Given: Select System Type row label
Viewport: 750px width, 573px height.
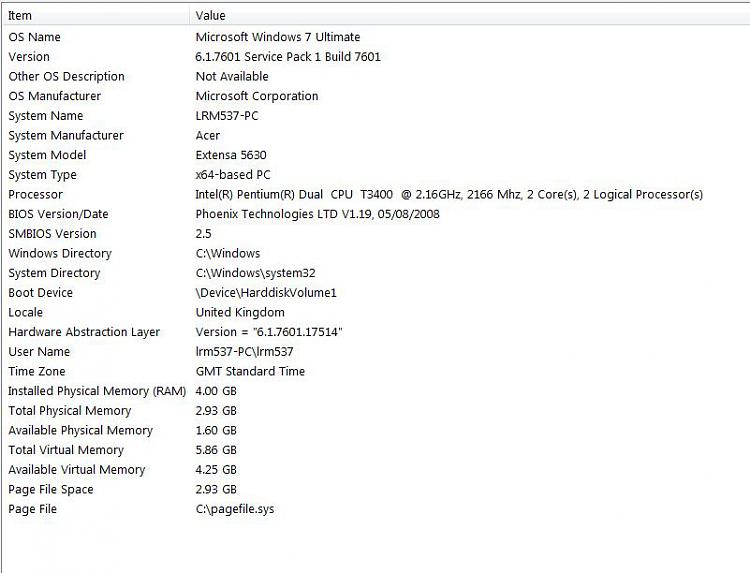Looking at the screenshot, I should [x=43, y=175].
